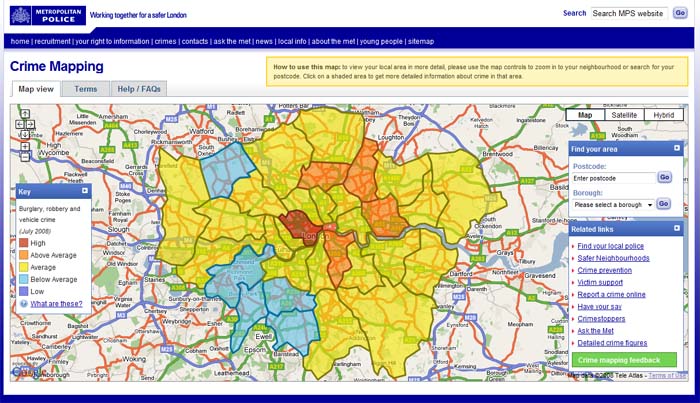700x403 pixels.
Task: Zoom in with the map plus button
Action: [25, 146]
